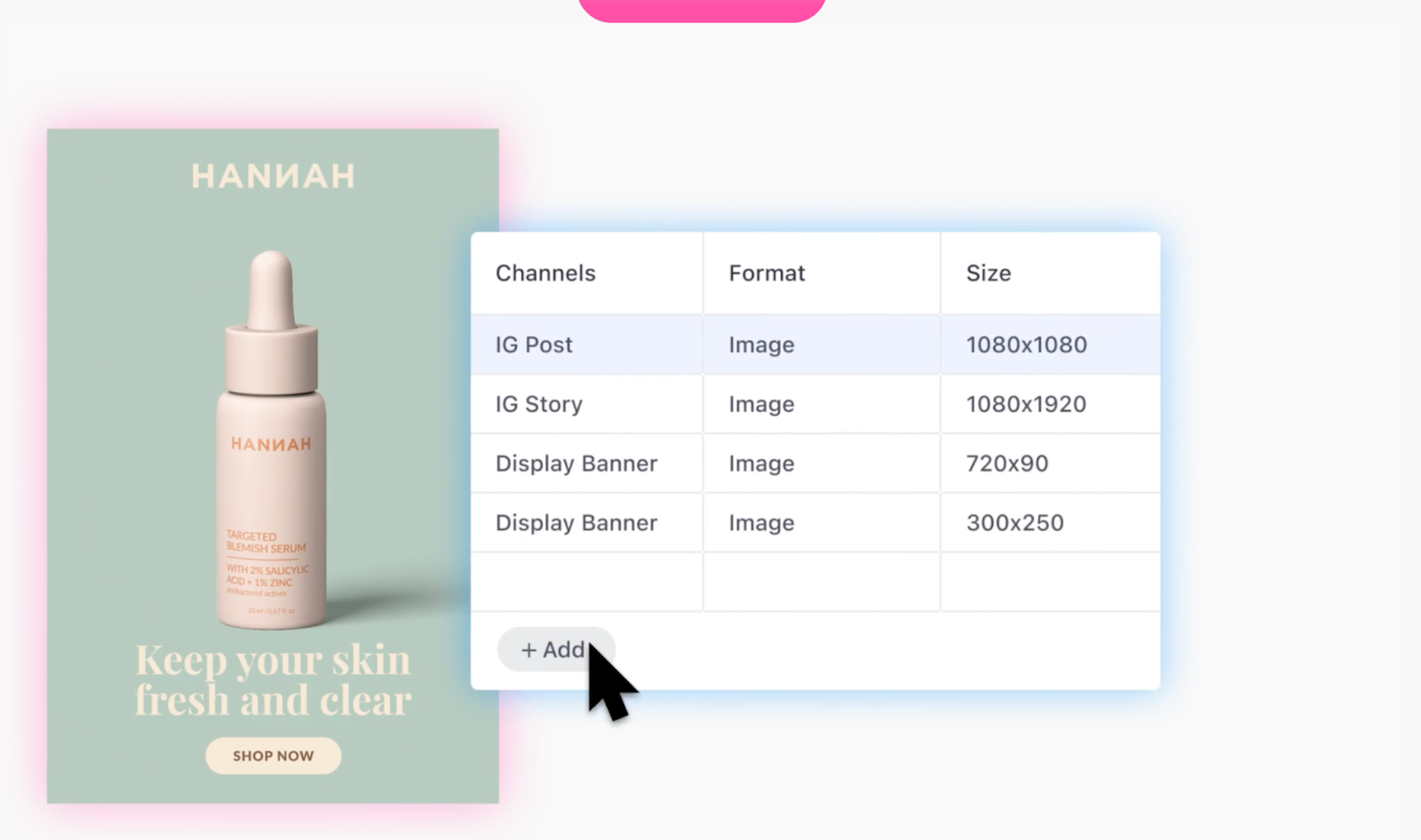
Task: Click the Channels column header
Action: coord(545,273)
